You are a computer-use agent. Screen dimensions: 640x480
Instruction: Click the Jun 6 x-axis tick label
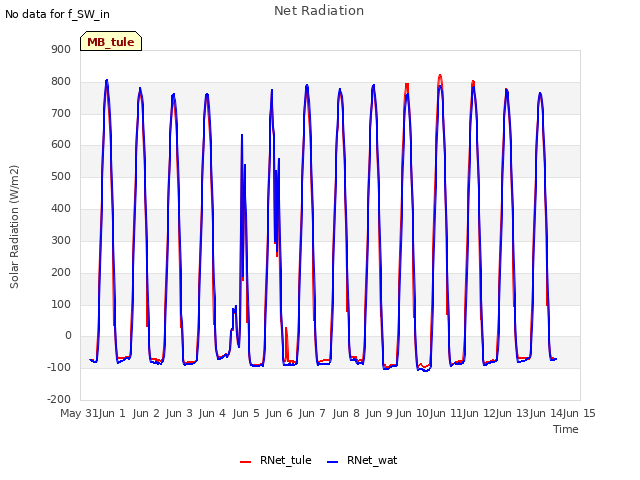(279, 413)
